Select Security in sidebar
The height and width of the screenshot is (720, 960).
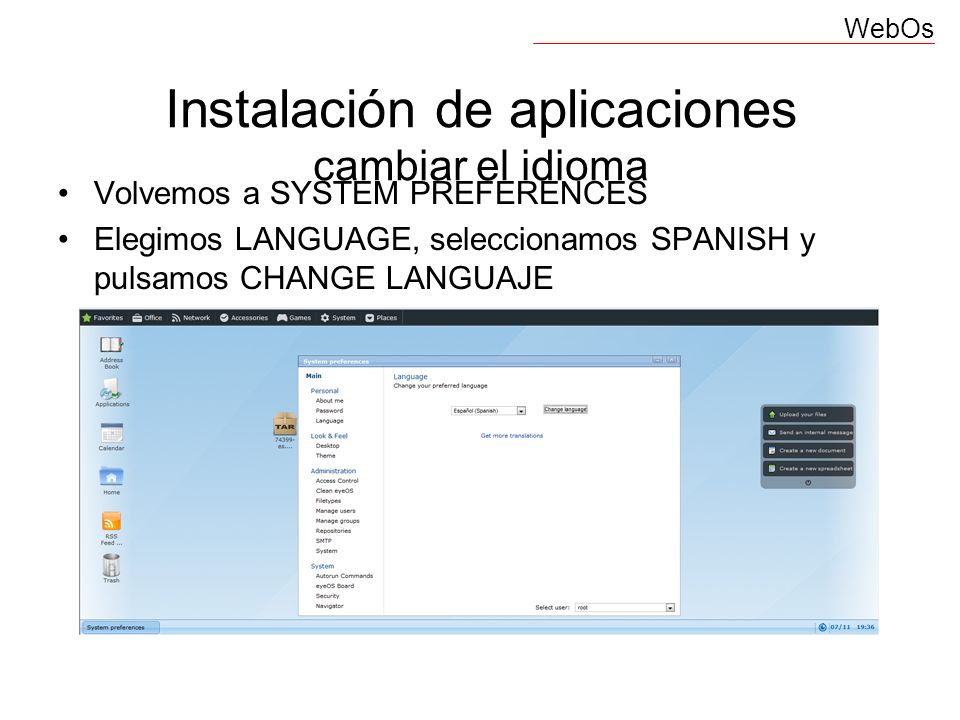pyautogui.click(x=328, y=596)
